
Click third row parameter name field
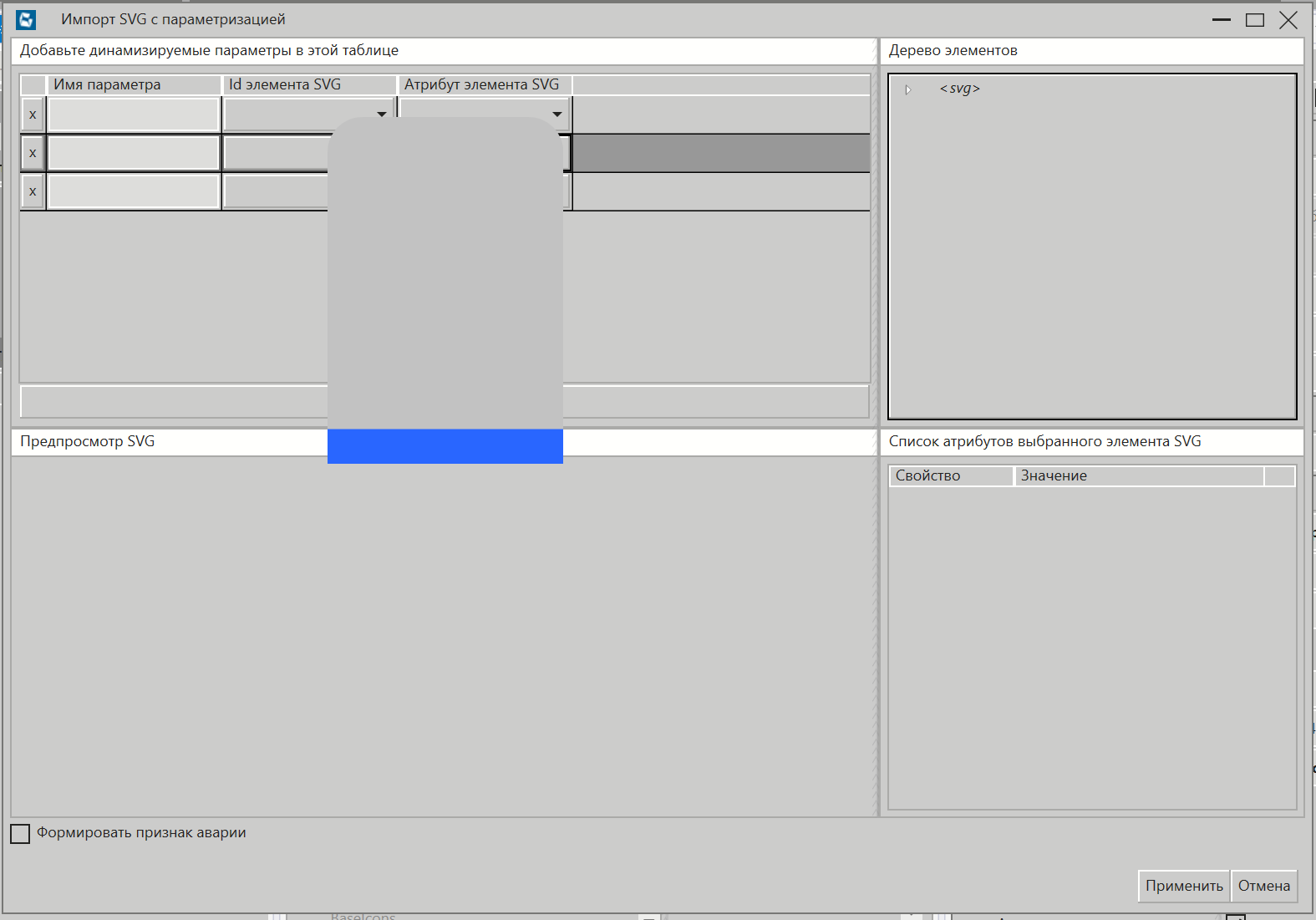click(134, 191)
